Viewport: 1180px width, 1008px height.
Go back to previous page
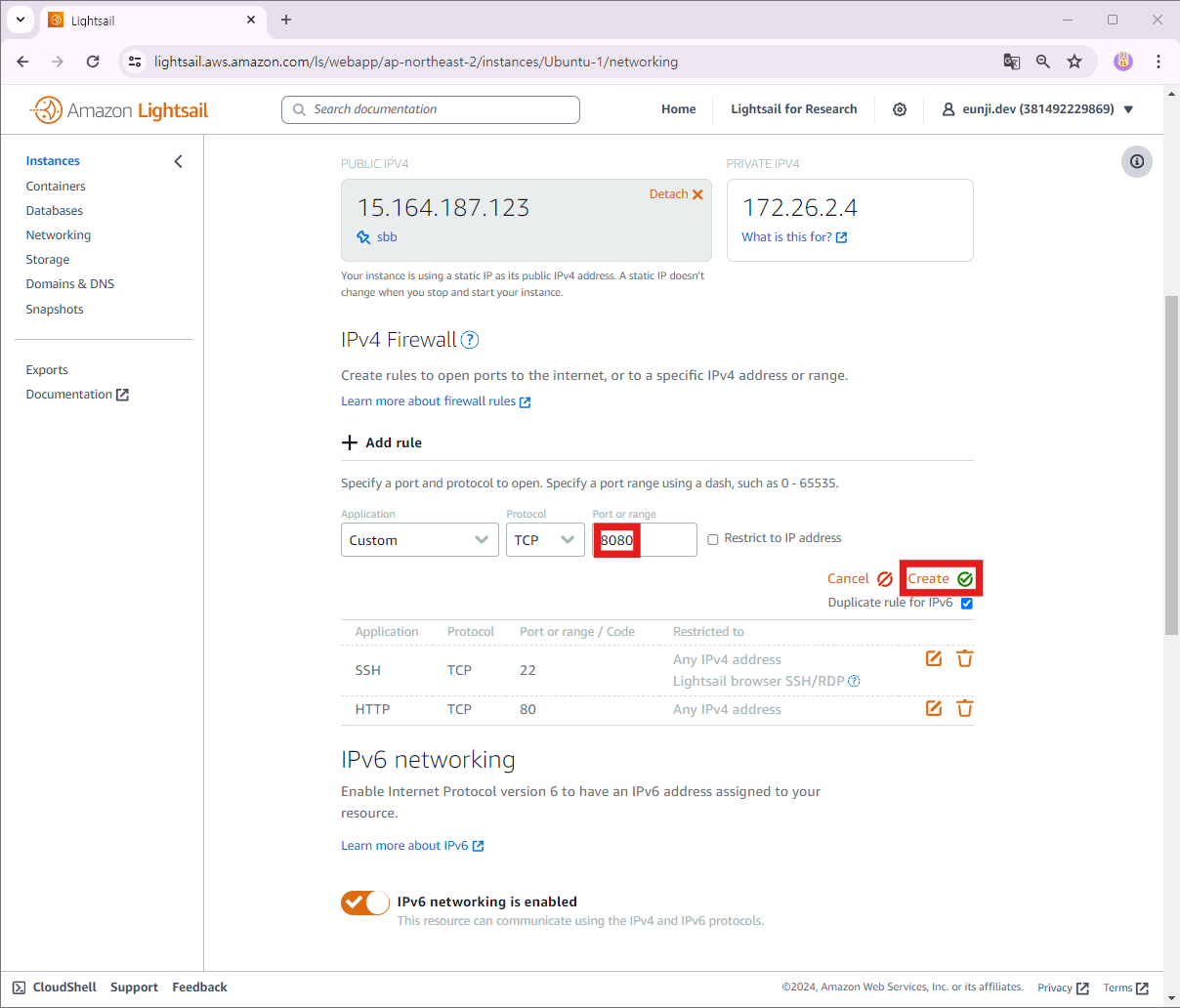22,62
